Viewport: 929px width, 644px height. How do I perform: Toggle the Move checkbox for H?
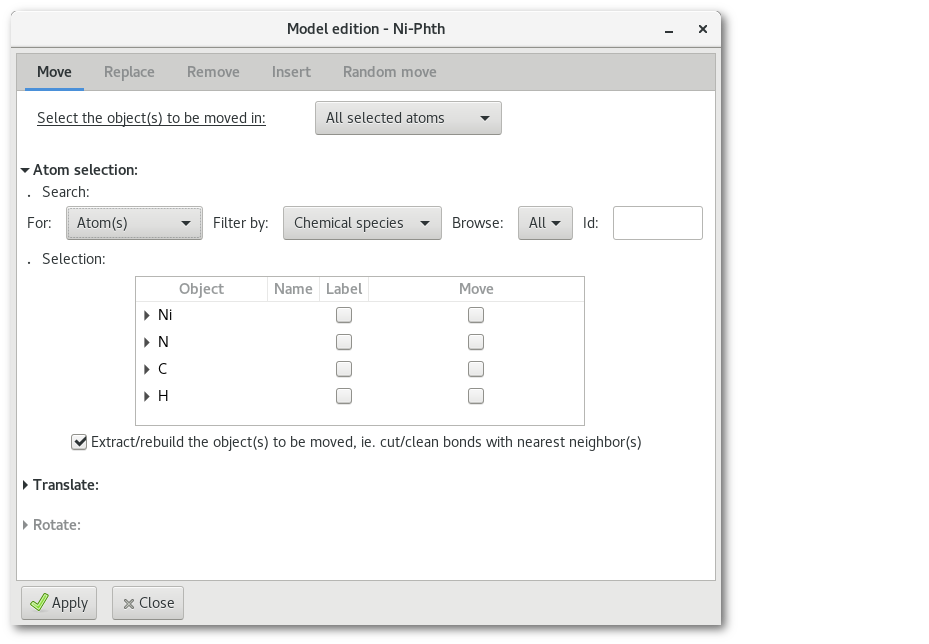coord(476,396)
